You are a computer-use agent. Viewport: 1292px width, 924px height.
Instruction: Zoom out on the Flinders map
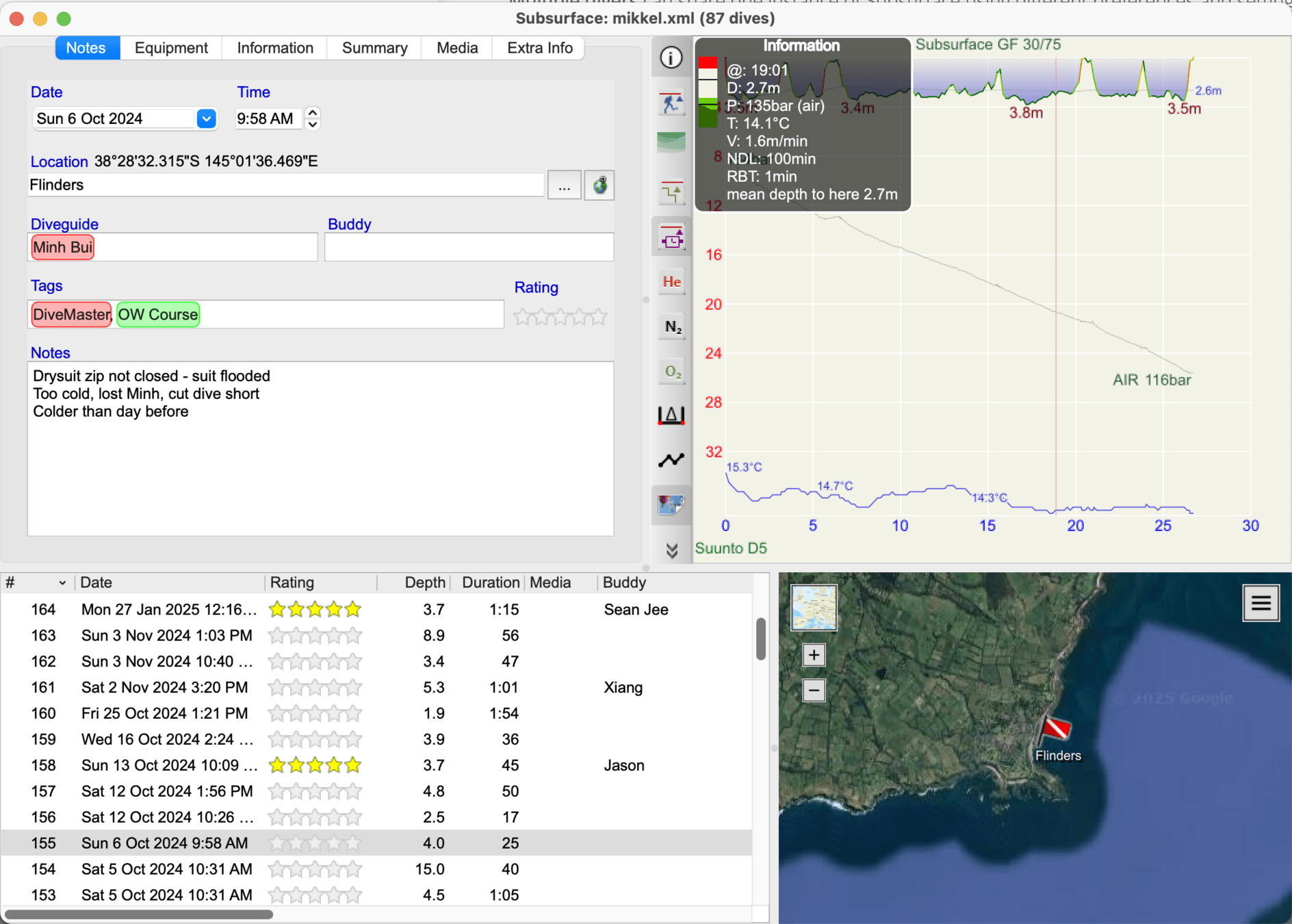point(814,690)
